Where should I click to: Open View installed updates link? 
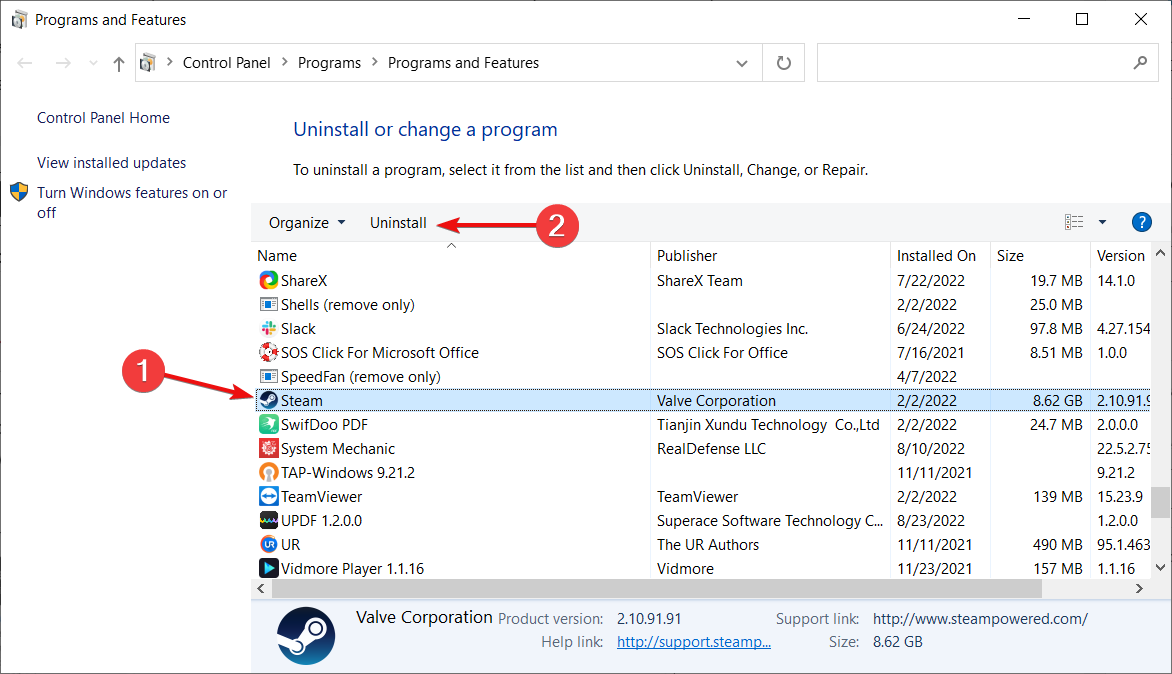pyautogui.click(x=111, y=163)
